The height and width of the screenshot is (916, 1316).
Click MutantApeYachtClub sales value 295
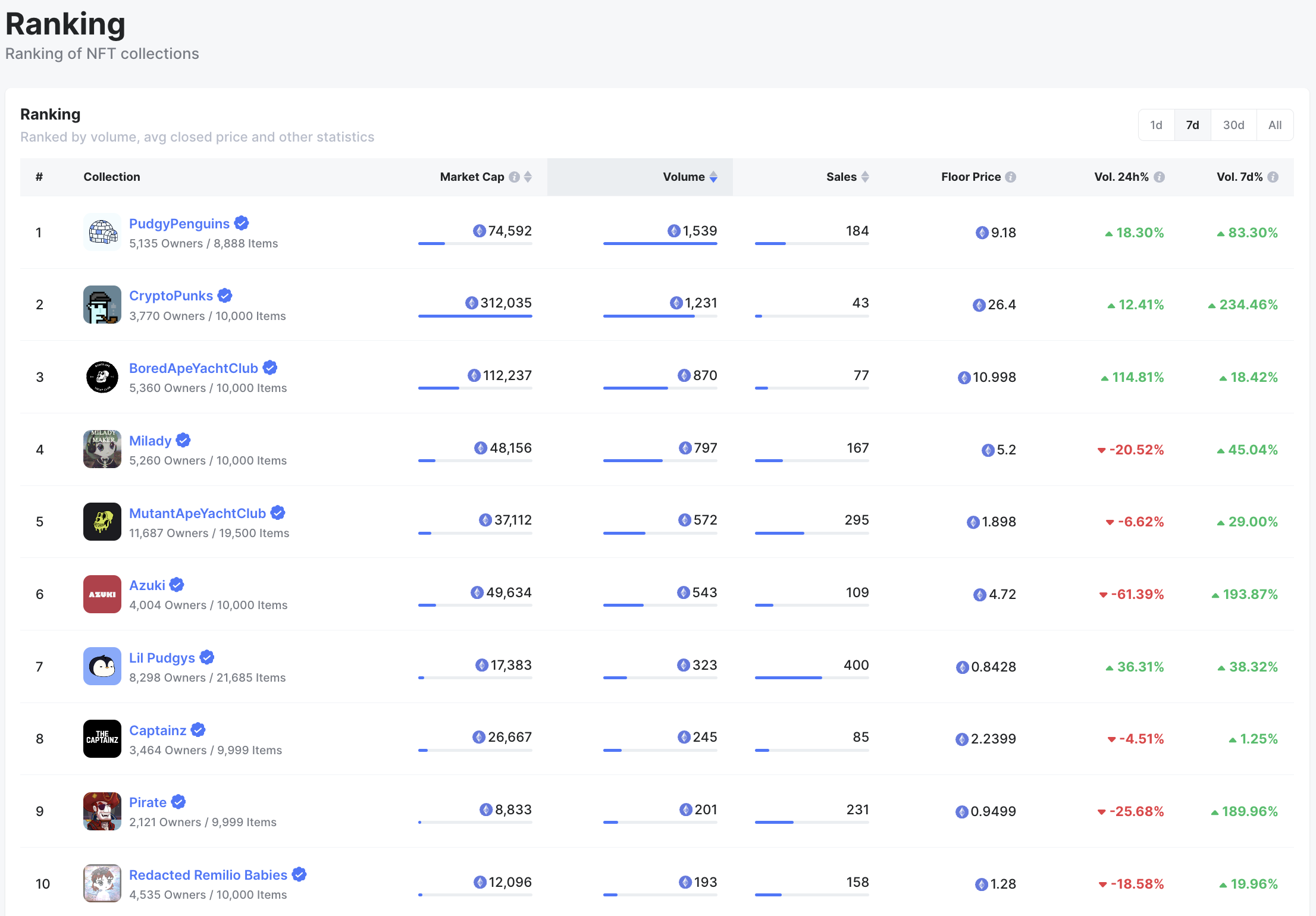857,520
